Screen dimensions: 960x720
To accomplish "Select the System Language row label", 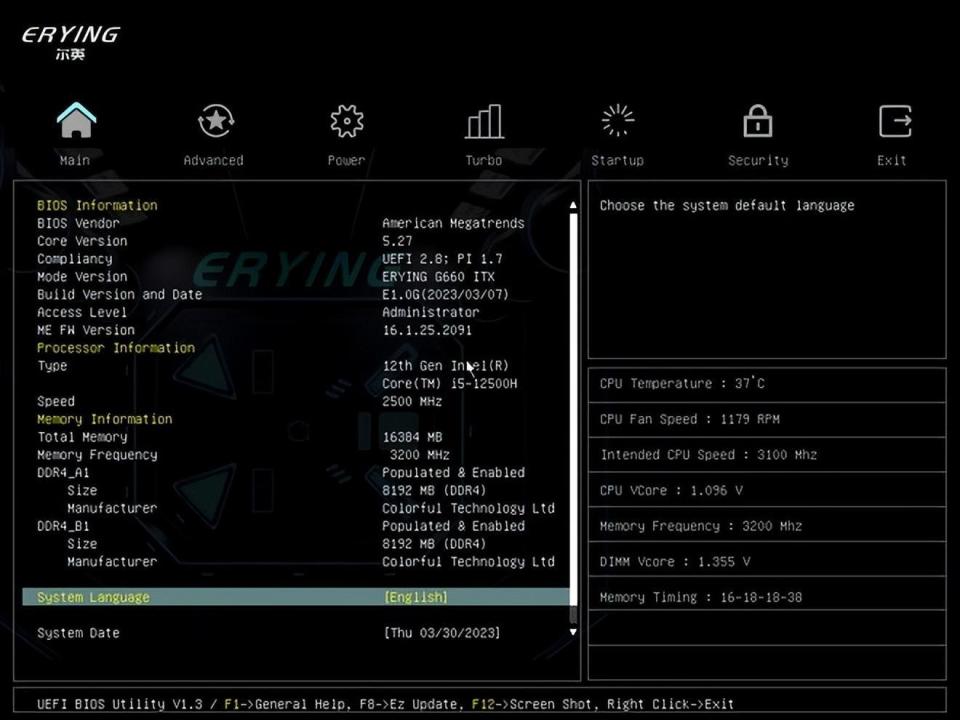I will tap(93, 597).
